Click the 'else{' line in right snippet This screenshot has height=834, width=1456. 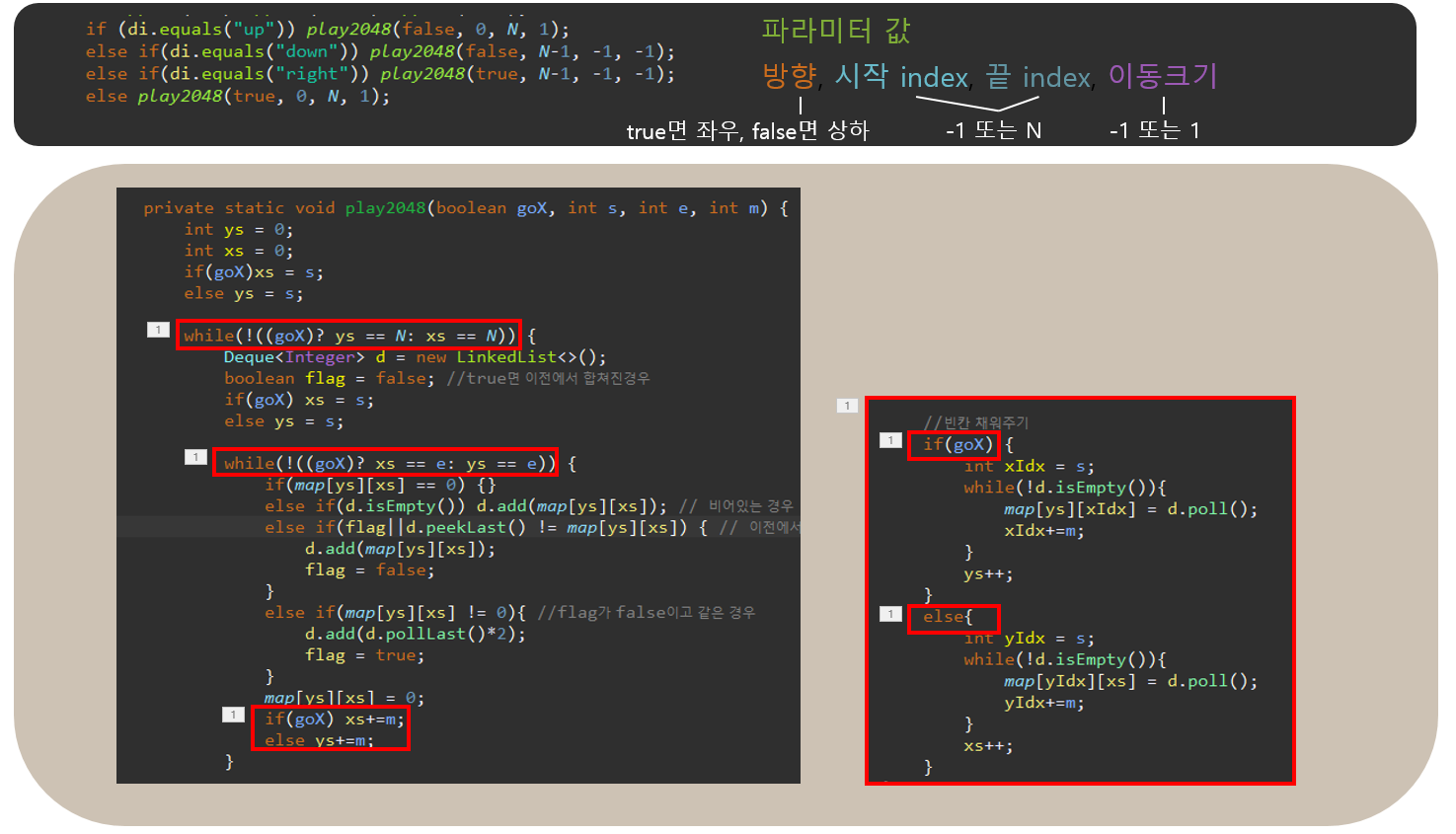click(948, 617)
